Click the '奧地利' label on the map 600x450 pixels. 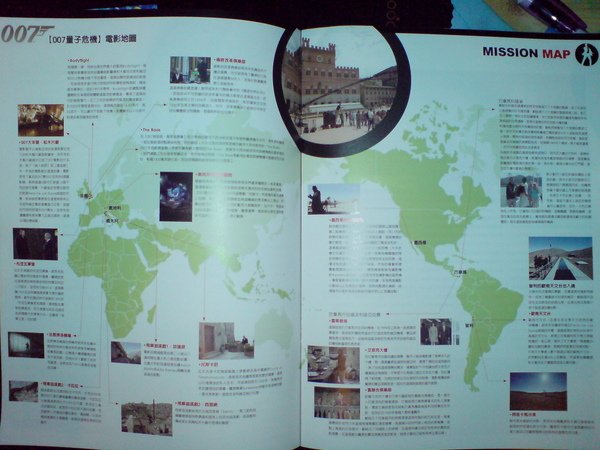tap(114, 208)
